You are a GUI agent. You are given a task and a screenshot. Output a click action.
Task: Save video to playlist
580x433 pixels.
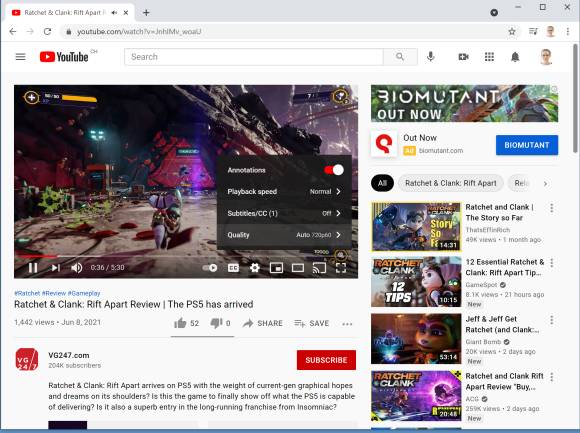tap(311, 323)
